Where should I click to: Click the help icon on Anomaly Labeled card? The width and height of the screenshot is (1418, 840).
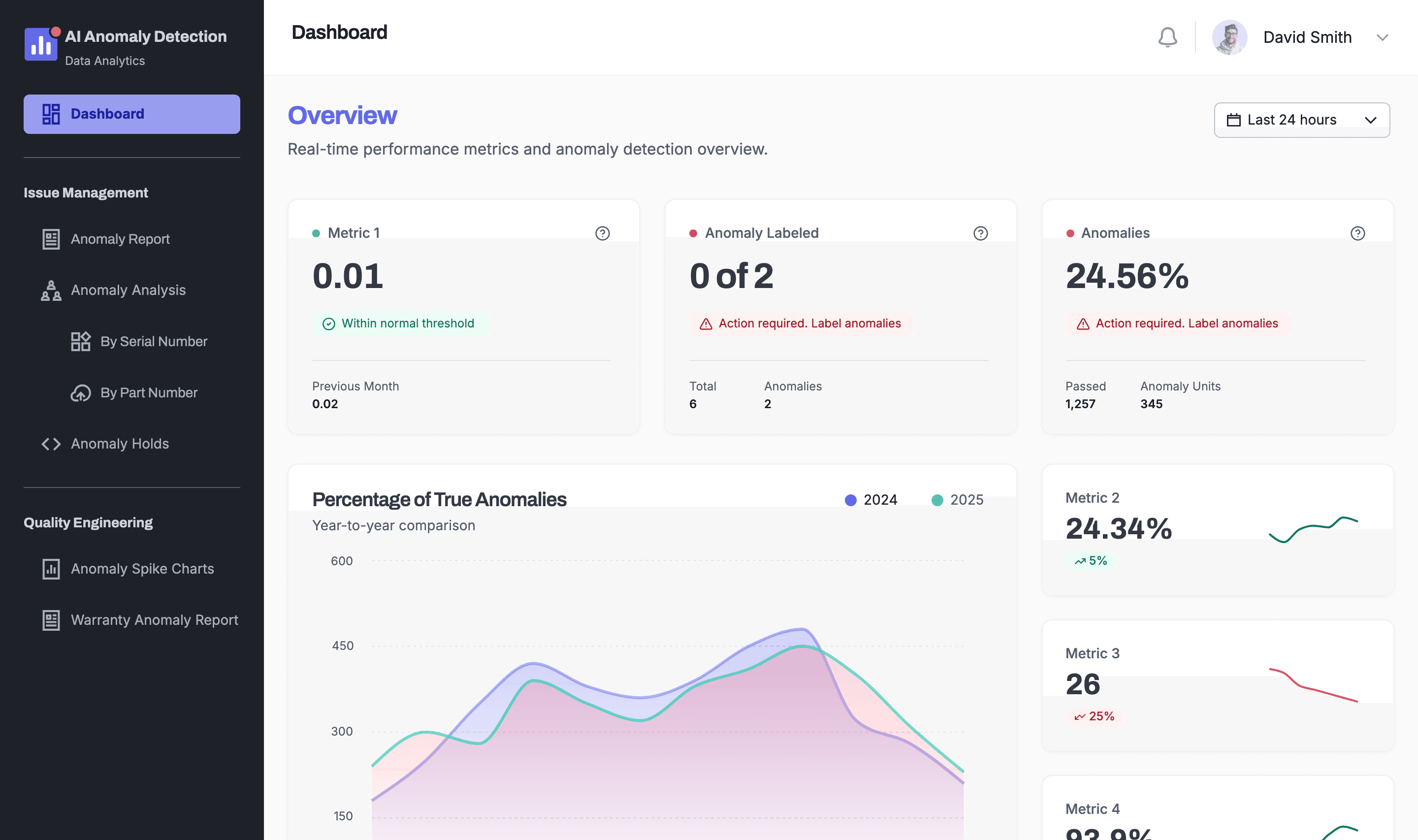tap(980, 233)
